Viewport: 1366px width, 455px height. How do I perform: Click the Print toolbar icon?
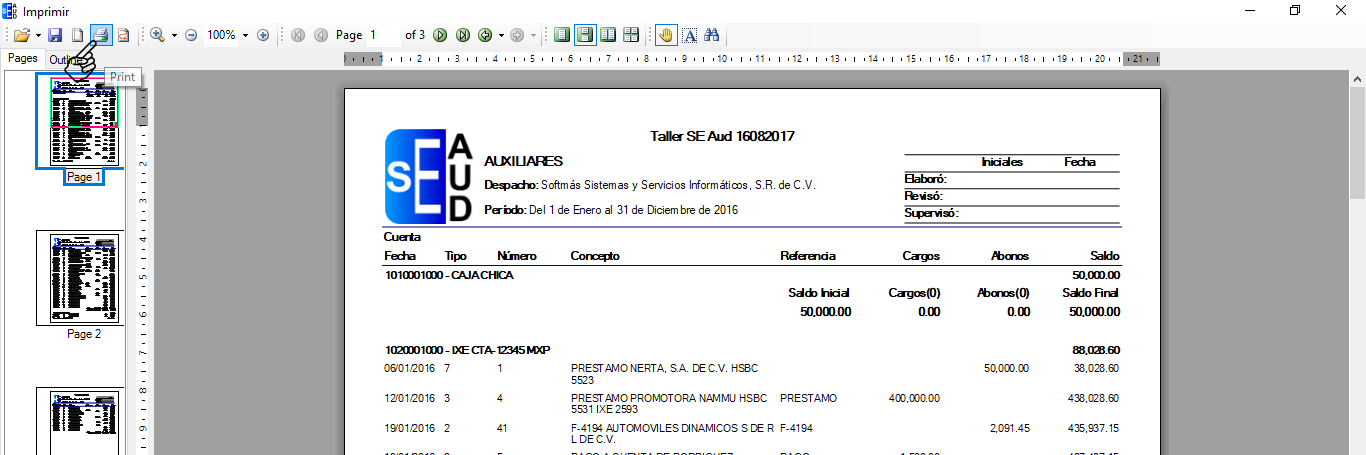click(x=101, y=35)
